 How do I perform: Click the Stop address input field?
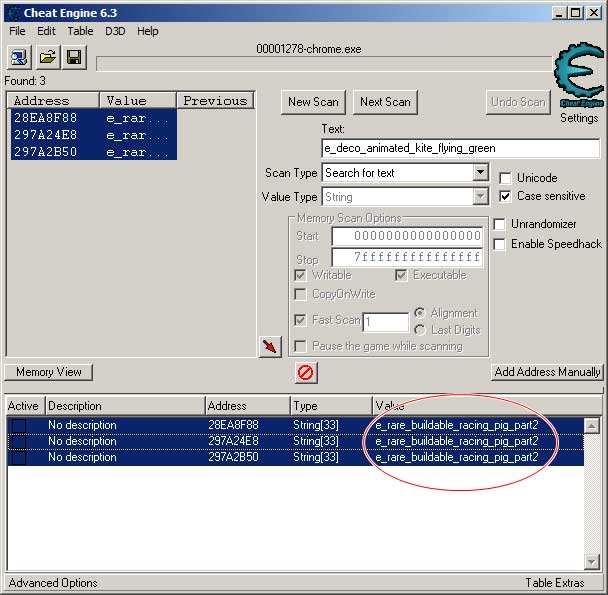[x=407, y=257]
